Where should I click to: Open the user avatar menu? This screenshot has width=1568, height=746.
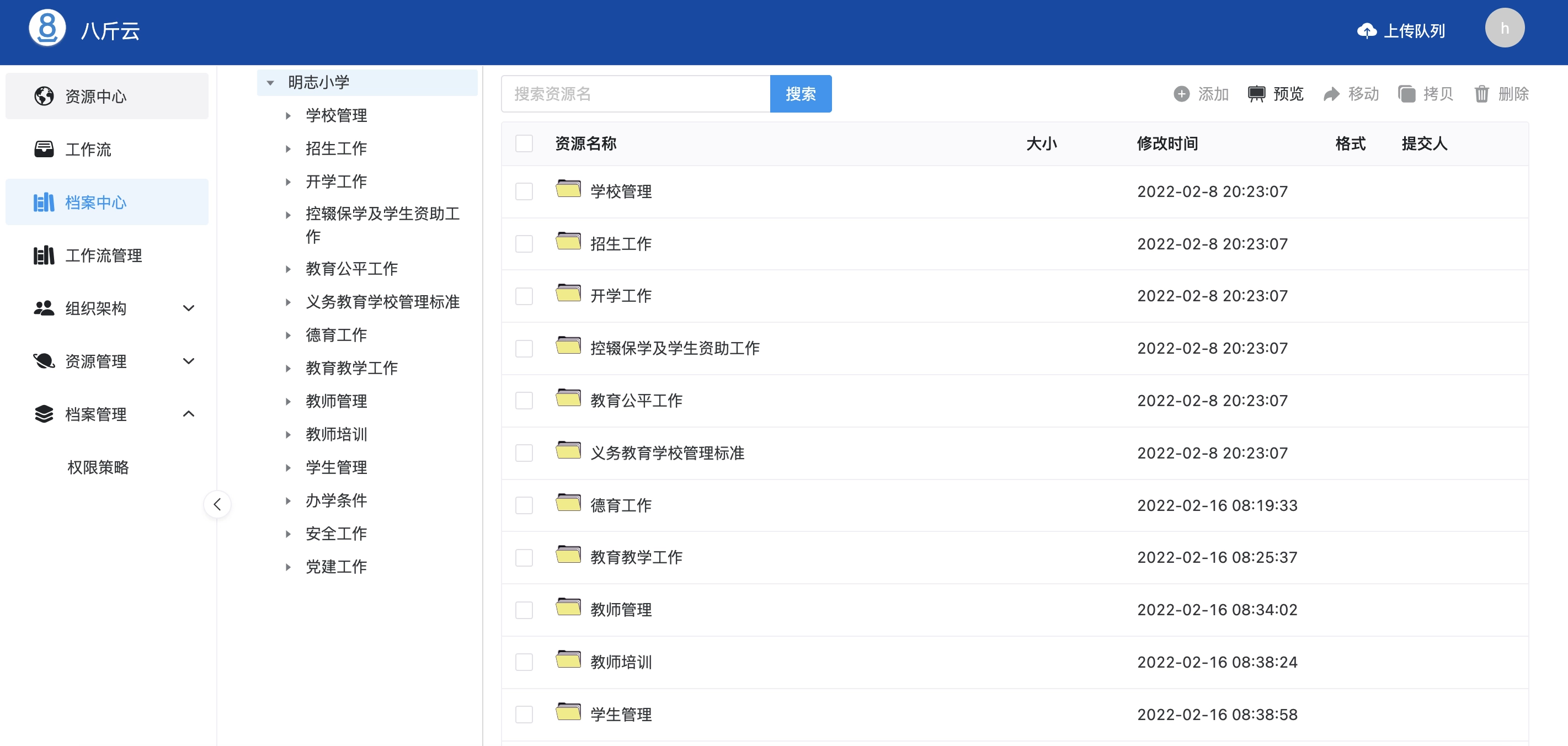point(1504,28)
